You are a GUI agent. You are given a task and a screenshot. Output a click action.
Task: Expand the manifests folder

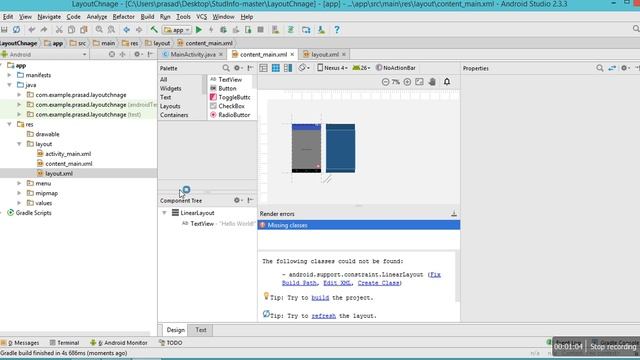click(x=9, y=75)
